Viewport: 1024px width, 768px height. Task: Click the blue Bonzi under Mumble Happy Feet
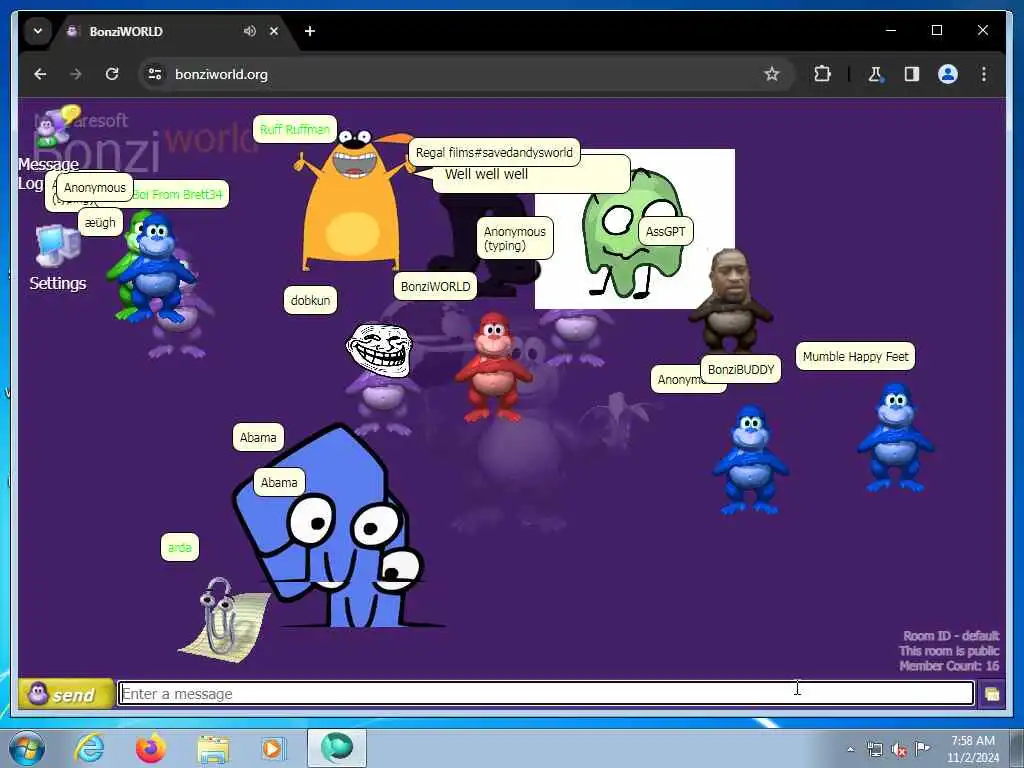coord(895,438)
